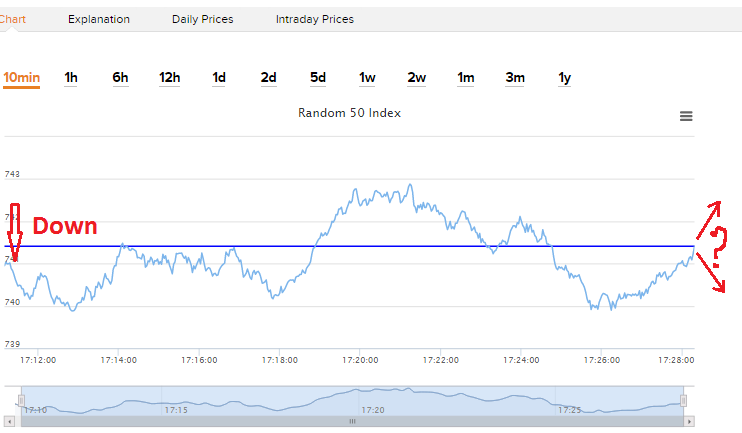Open the chart hamburger context menu
742x433 pixels.
click(x=686, y=116)
